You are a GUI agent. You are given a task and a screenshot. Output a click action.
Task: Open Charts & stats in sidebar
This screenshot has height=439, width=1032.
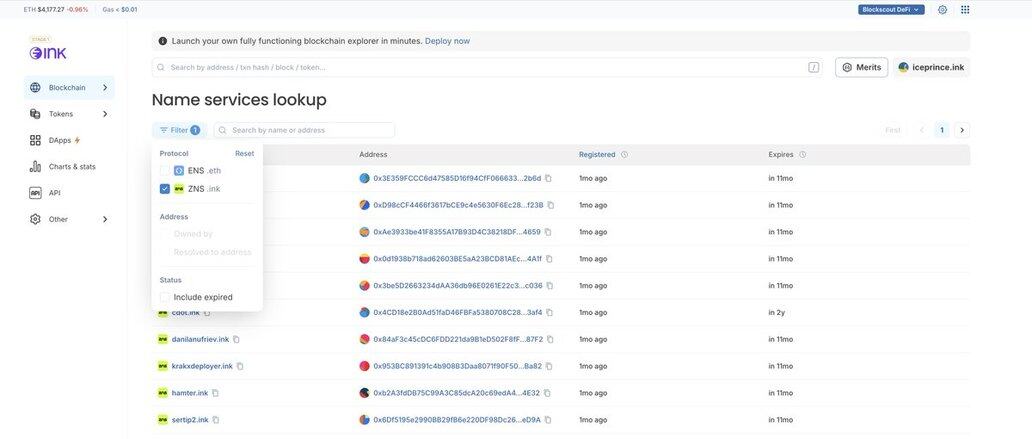point(72,166)
